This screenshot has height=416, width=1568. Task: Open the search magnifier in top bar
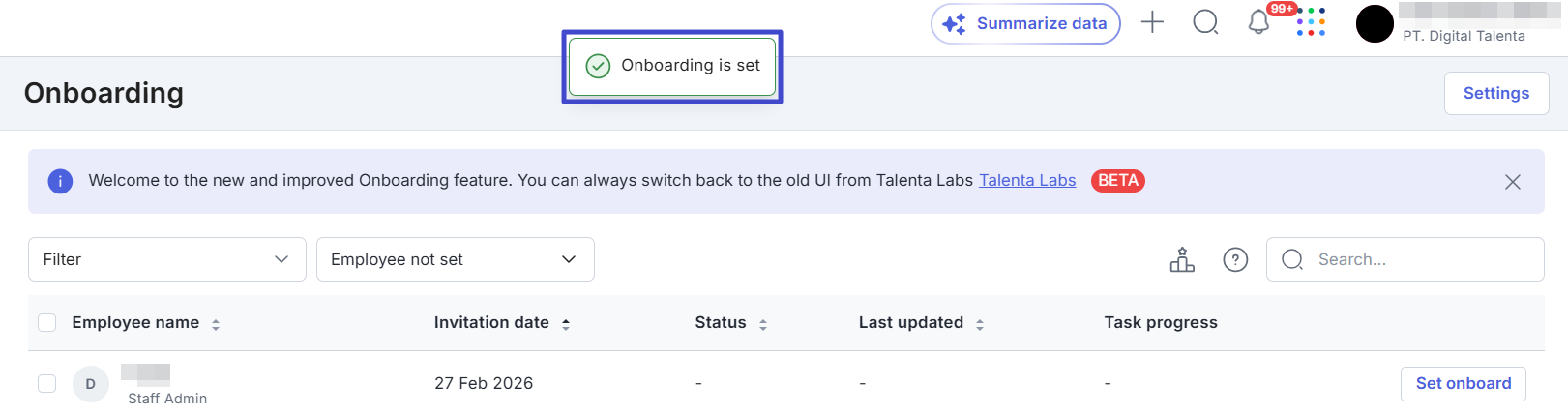(x=1205, y=22)
